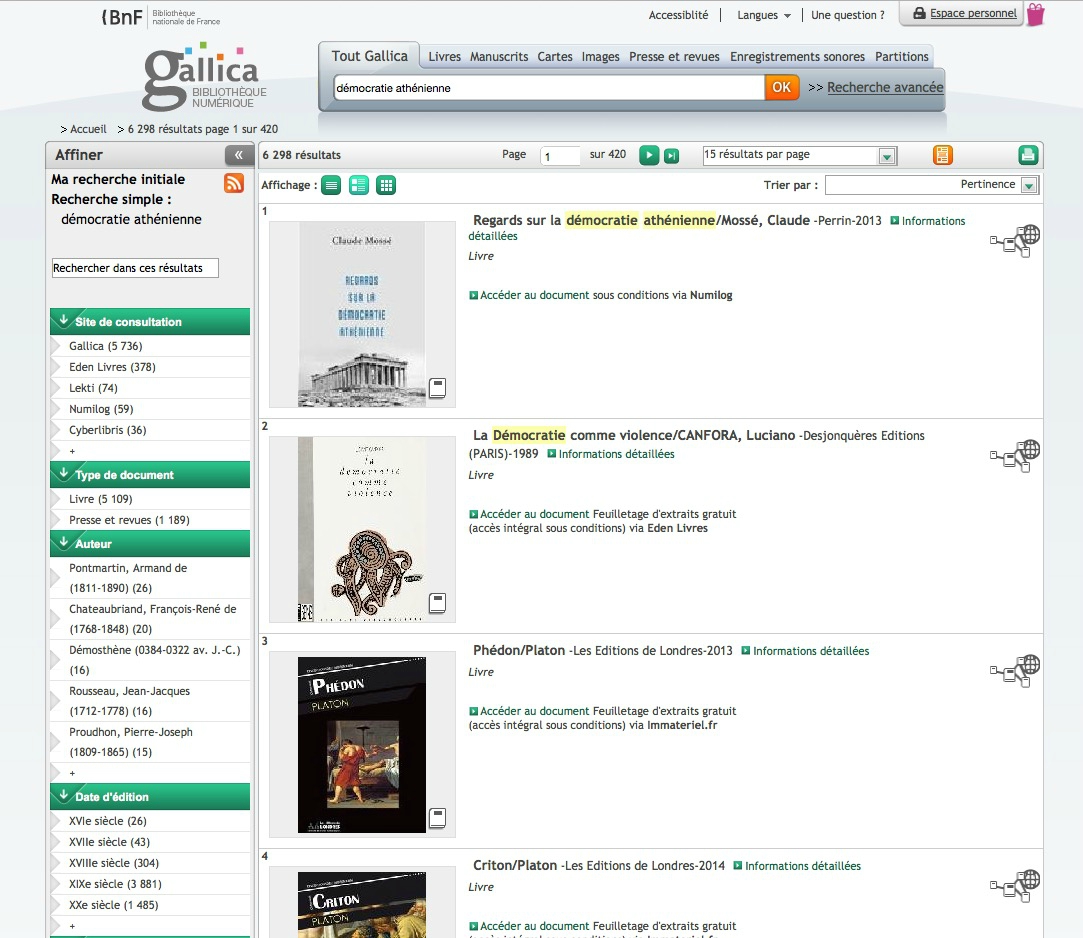Jump to last results page arrow
1083x938 pixels.
[x=671, y=156]
